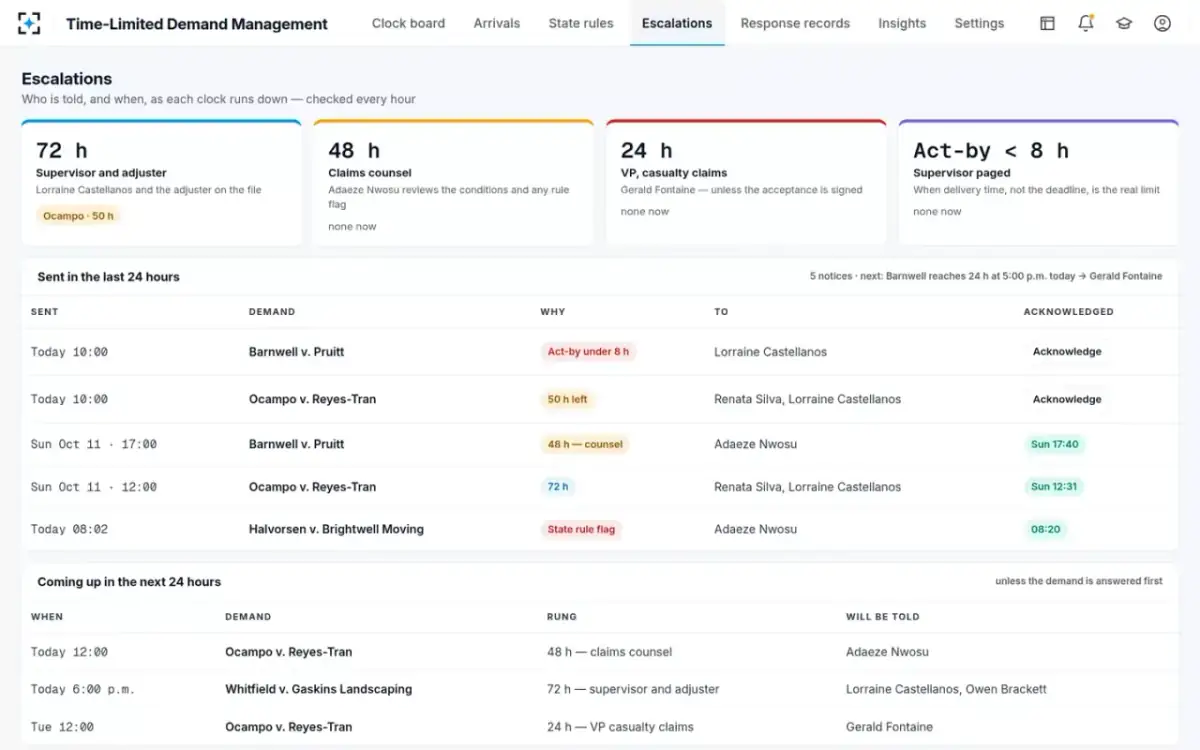Image resolution: width=1200 pixels, height=750 pixels.
Task: Click the '48 h — counsel' tag
Action: 585,444
